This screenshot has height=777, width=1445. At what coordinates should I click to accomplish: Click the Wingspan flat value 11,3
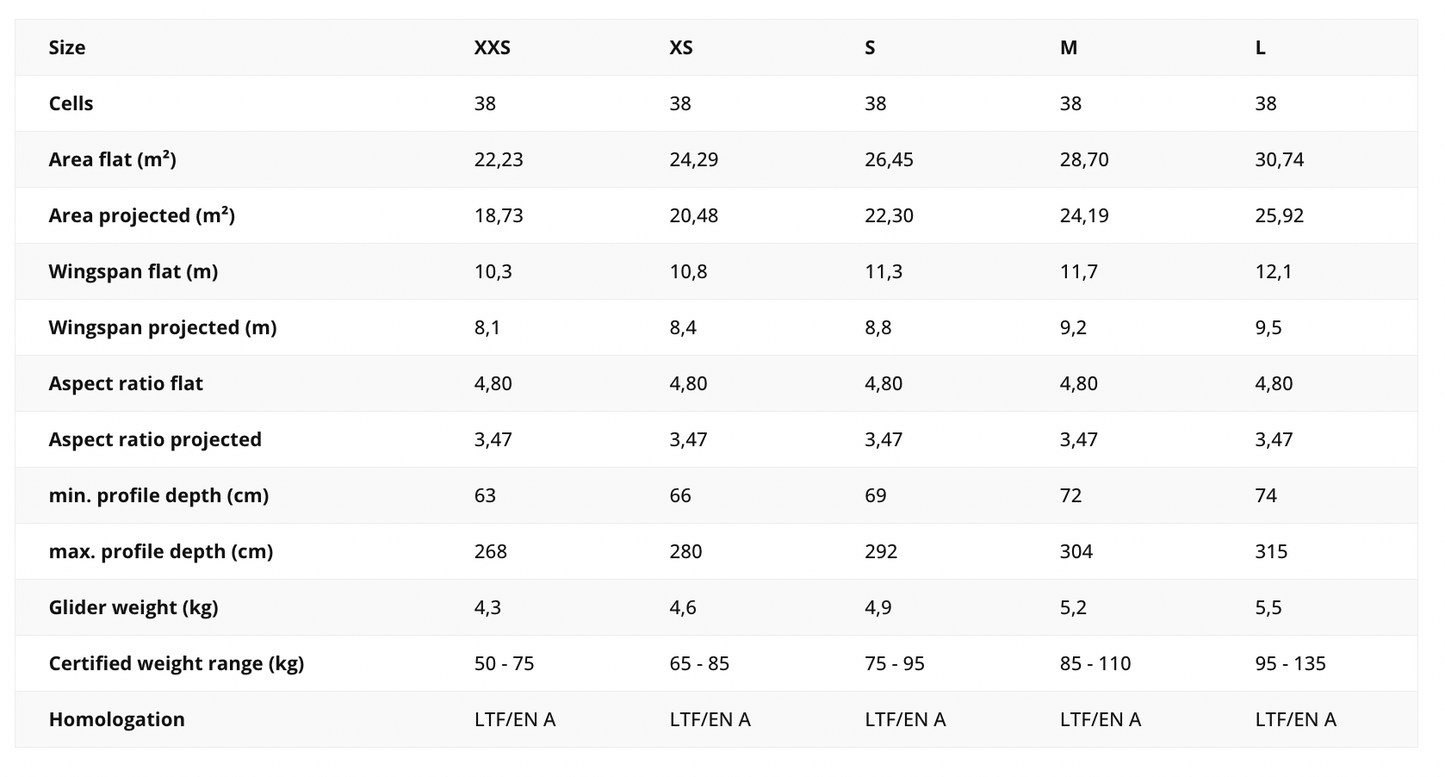tap(884, 272)
